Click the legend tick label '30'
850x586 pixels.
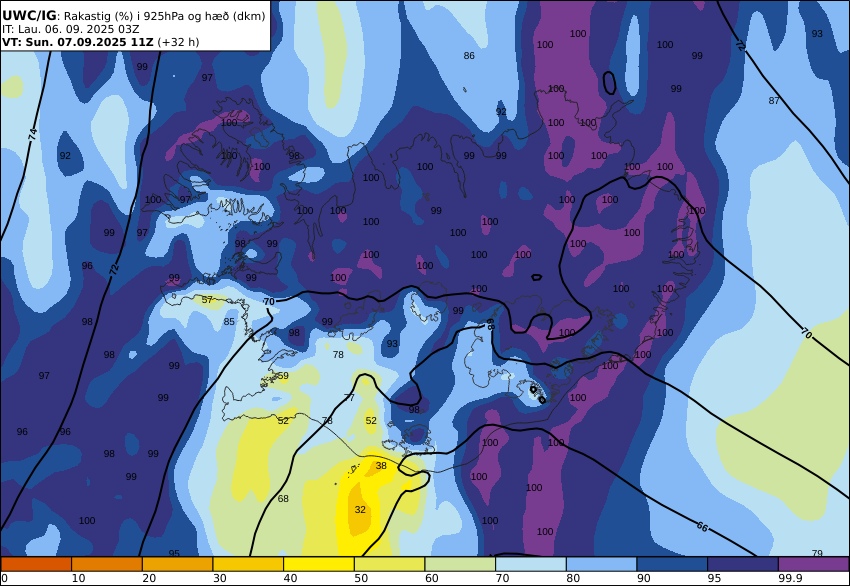(x=220, y=578)
